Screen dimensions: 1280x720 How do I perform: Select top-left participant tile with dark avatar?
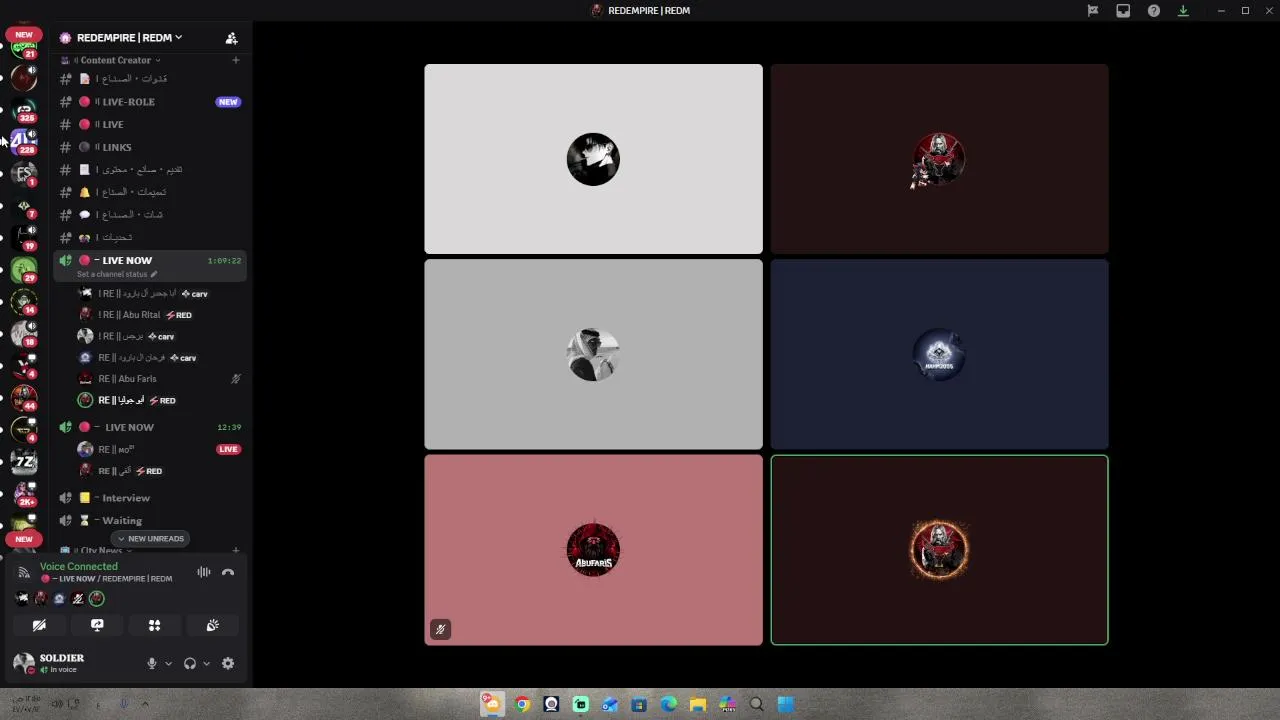tap(593, 159)
